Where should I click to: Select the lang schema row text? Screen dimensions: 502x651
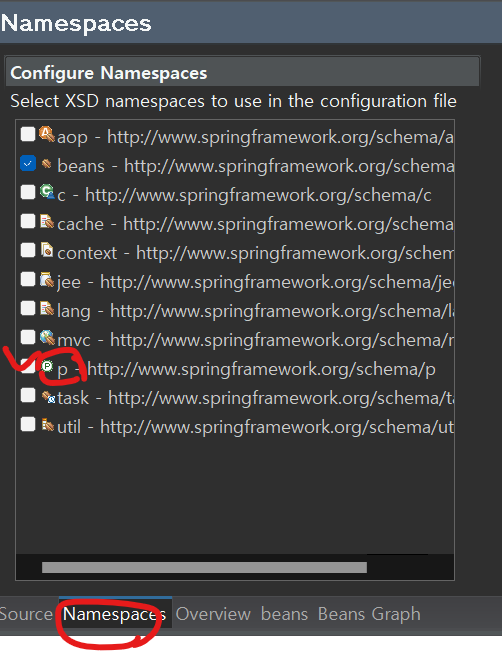click(x=255, y=311)
